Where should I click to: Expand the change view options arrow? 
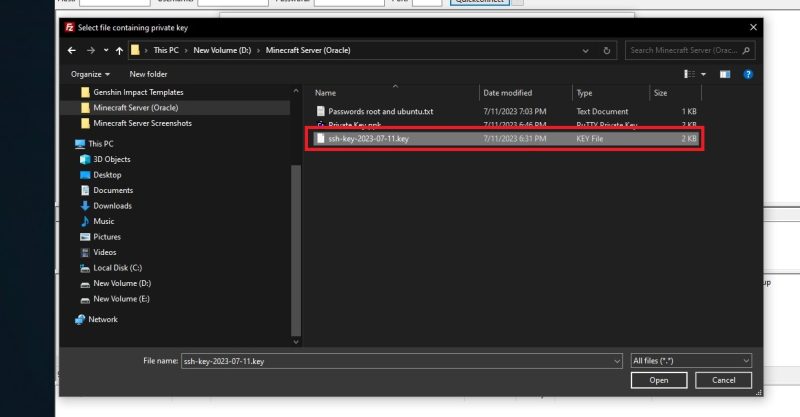point(704,74)
